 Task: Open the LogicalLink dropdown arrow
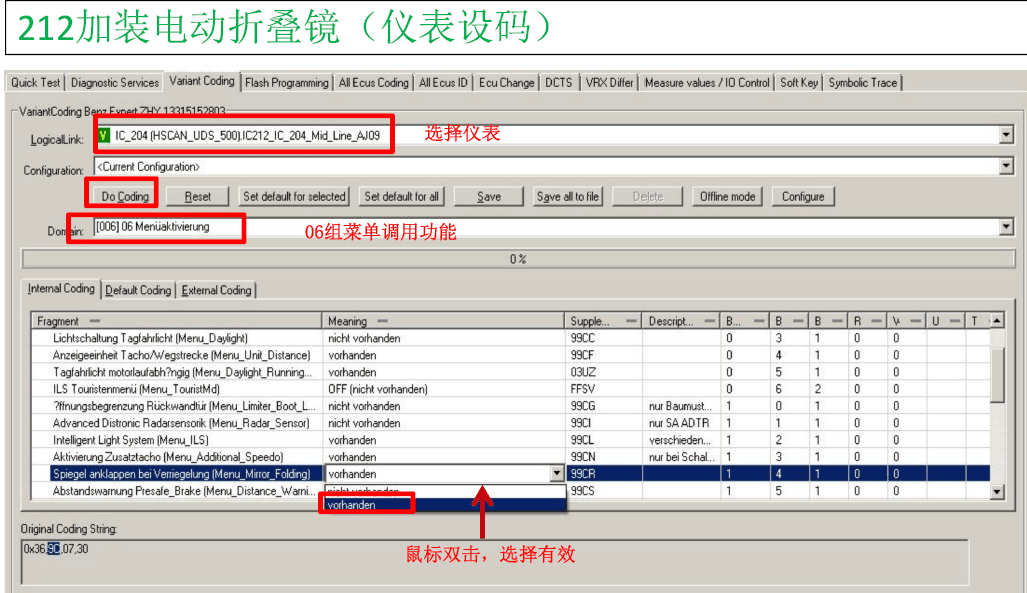[x=1005, y=135]
